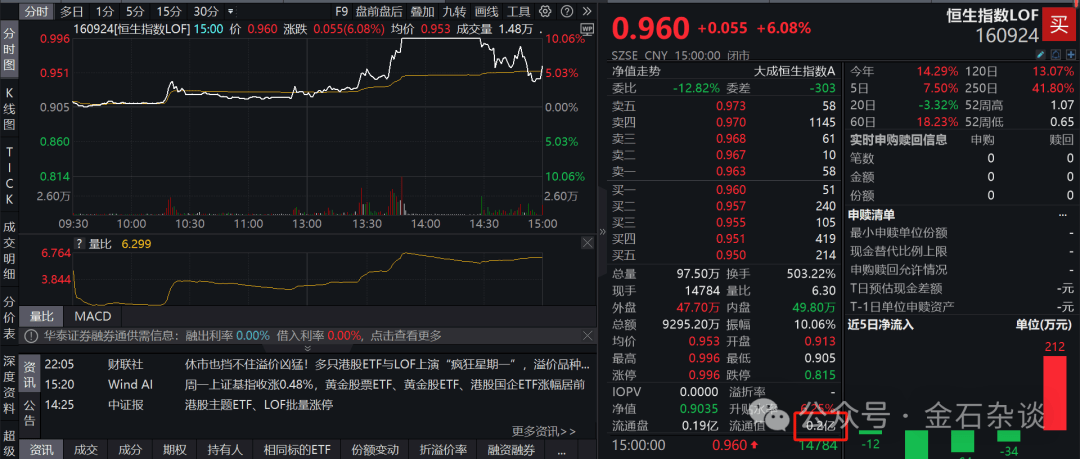
Task: Switch to 1分 period tab
Action: (105, 11)
